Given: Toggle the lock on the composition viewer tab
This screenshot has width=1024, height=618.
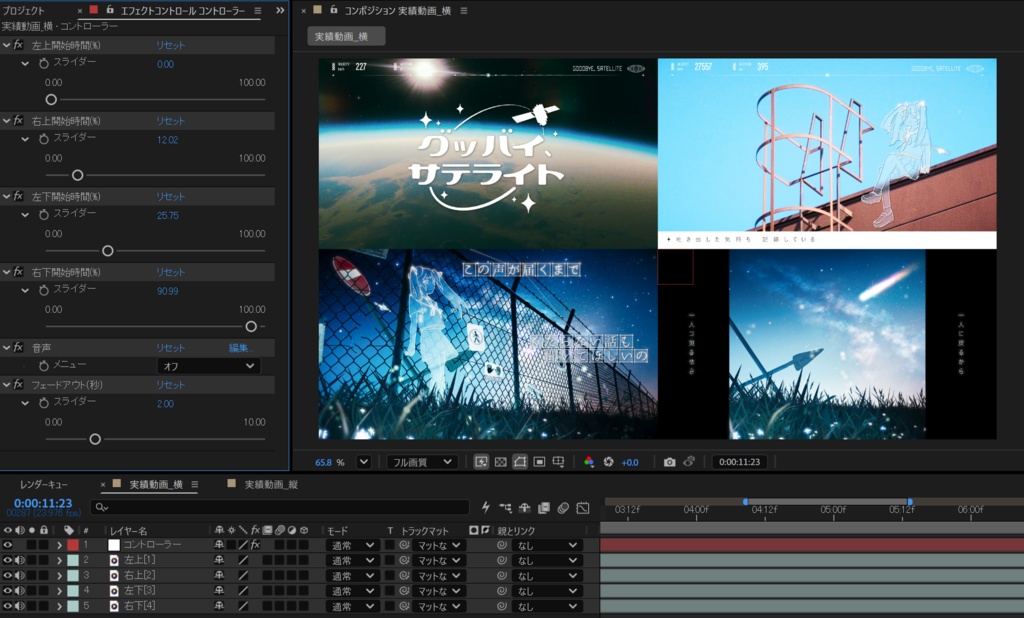Looking at the screenshot, I should 334,10.
